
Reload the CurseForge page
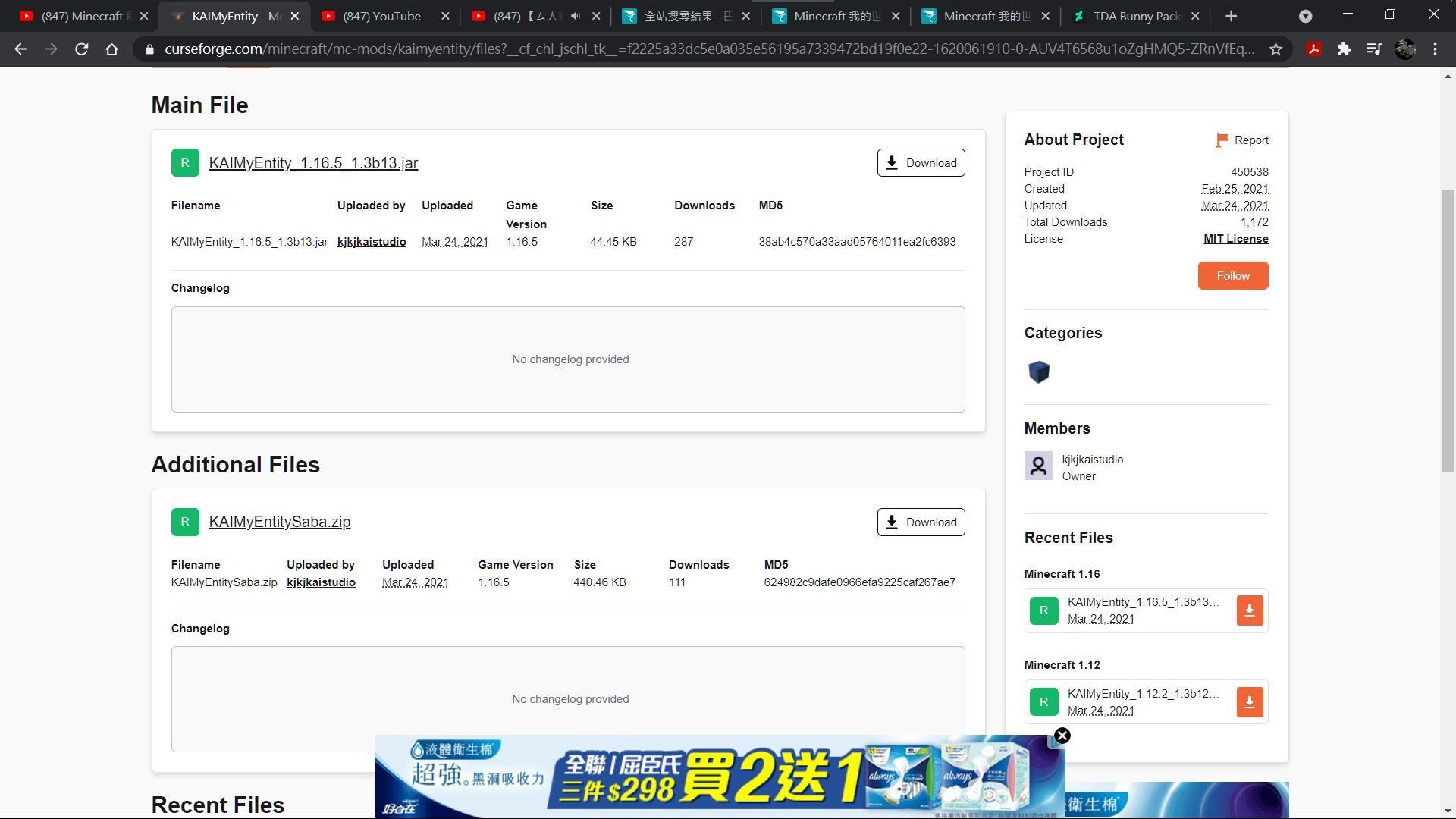(81, 49)
